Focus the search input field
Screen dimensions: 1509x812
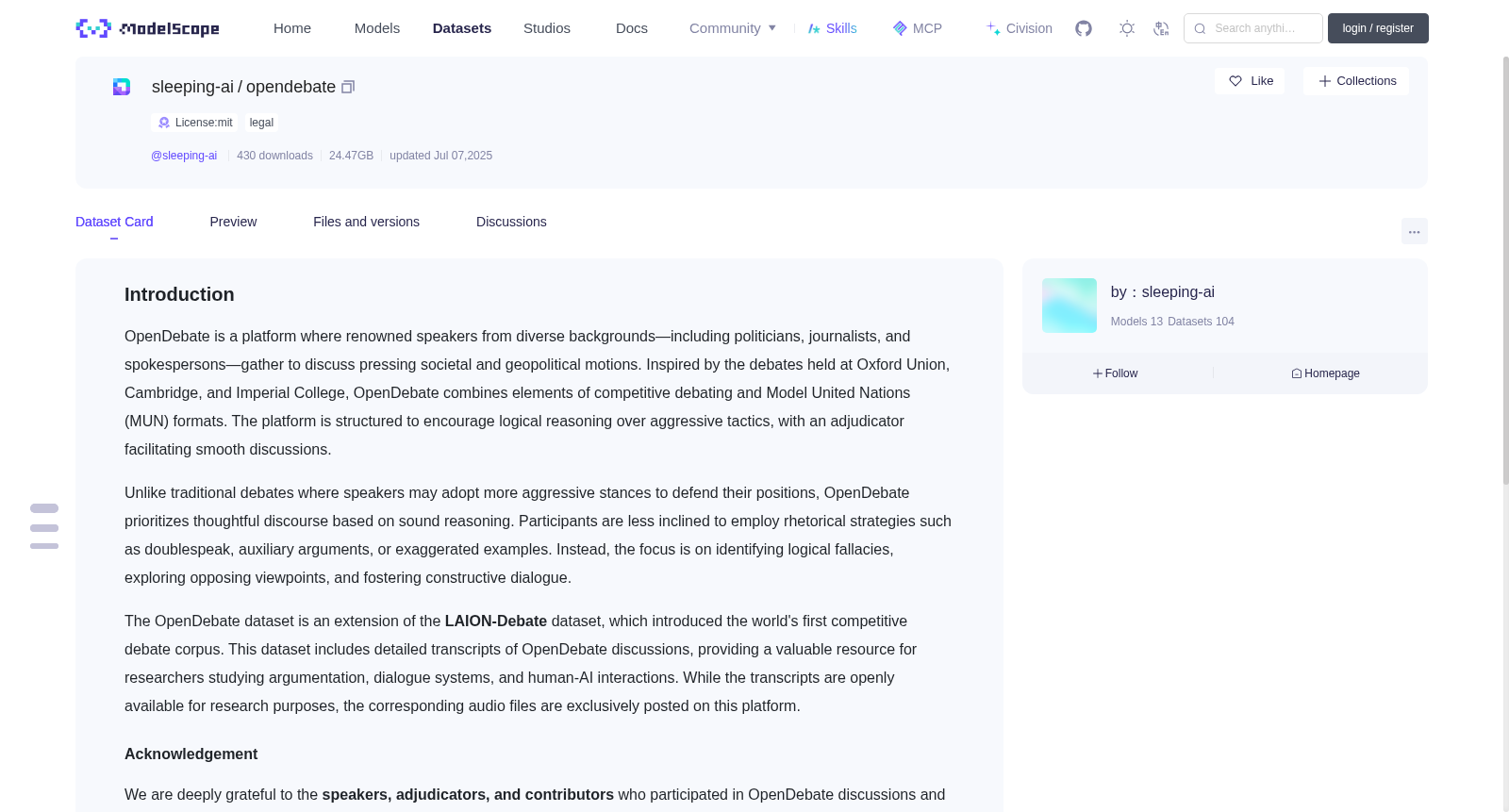click(x=1253, y=28)
